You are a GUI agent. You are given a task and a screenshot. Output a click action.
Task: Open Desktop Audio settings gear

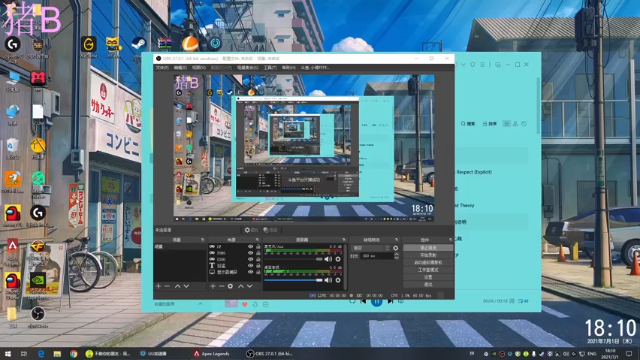tap(338, 280)
